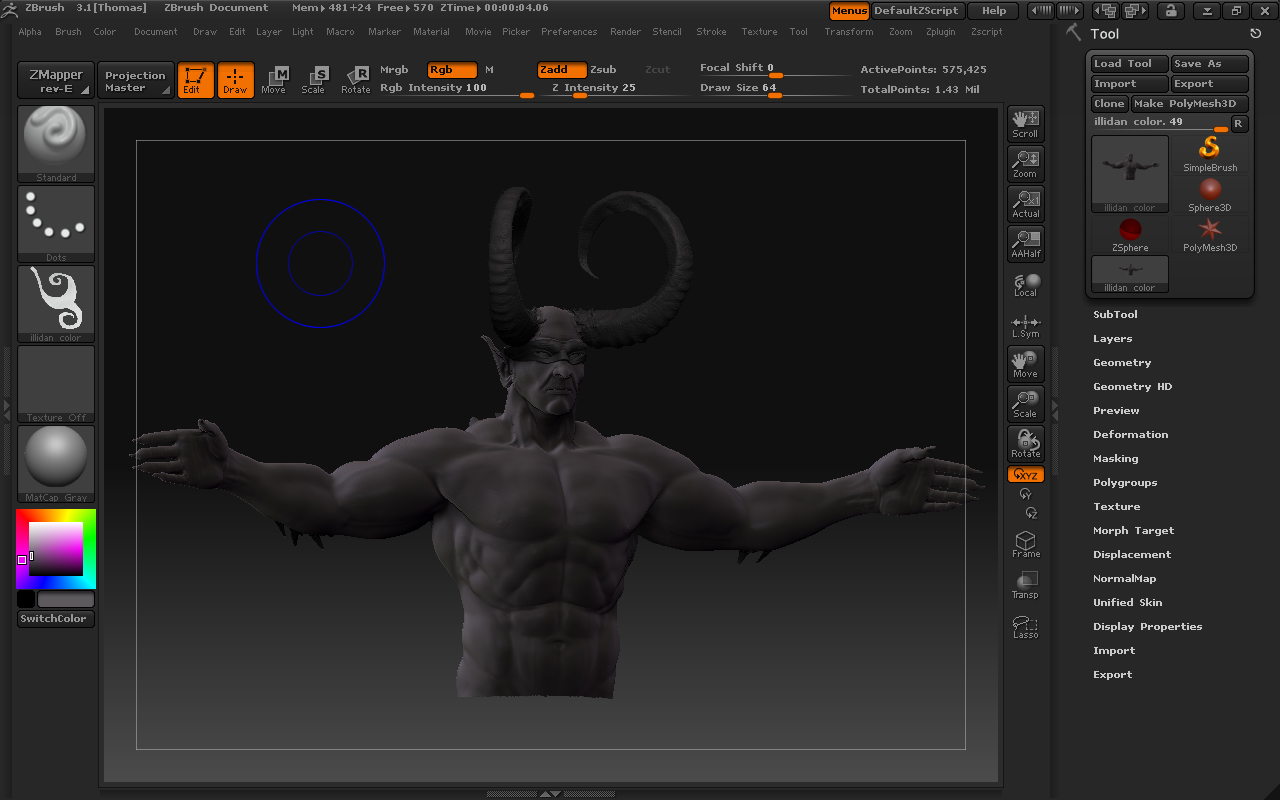Enable Zsub sculpt mode
The image size is (1280, 800).
[603, 70]
